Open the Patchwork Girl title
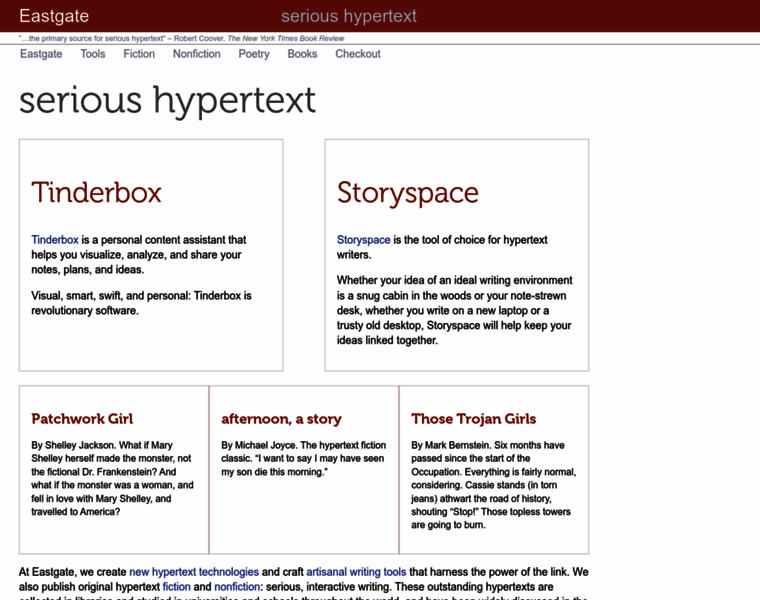The image size is (760, 600). (x=82, y=419)
